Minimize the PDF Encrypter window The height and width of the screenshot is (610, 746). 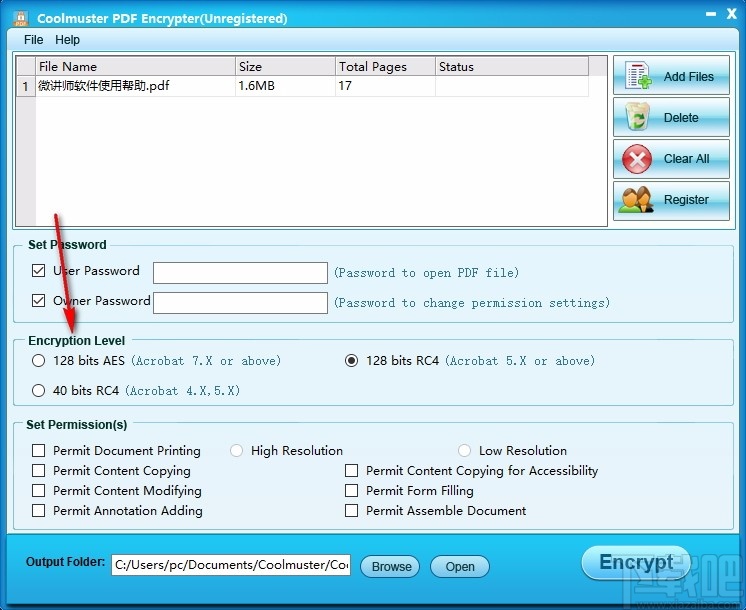[x=711, y=14]
